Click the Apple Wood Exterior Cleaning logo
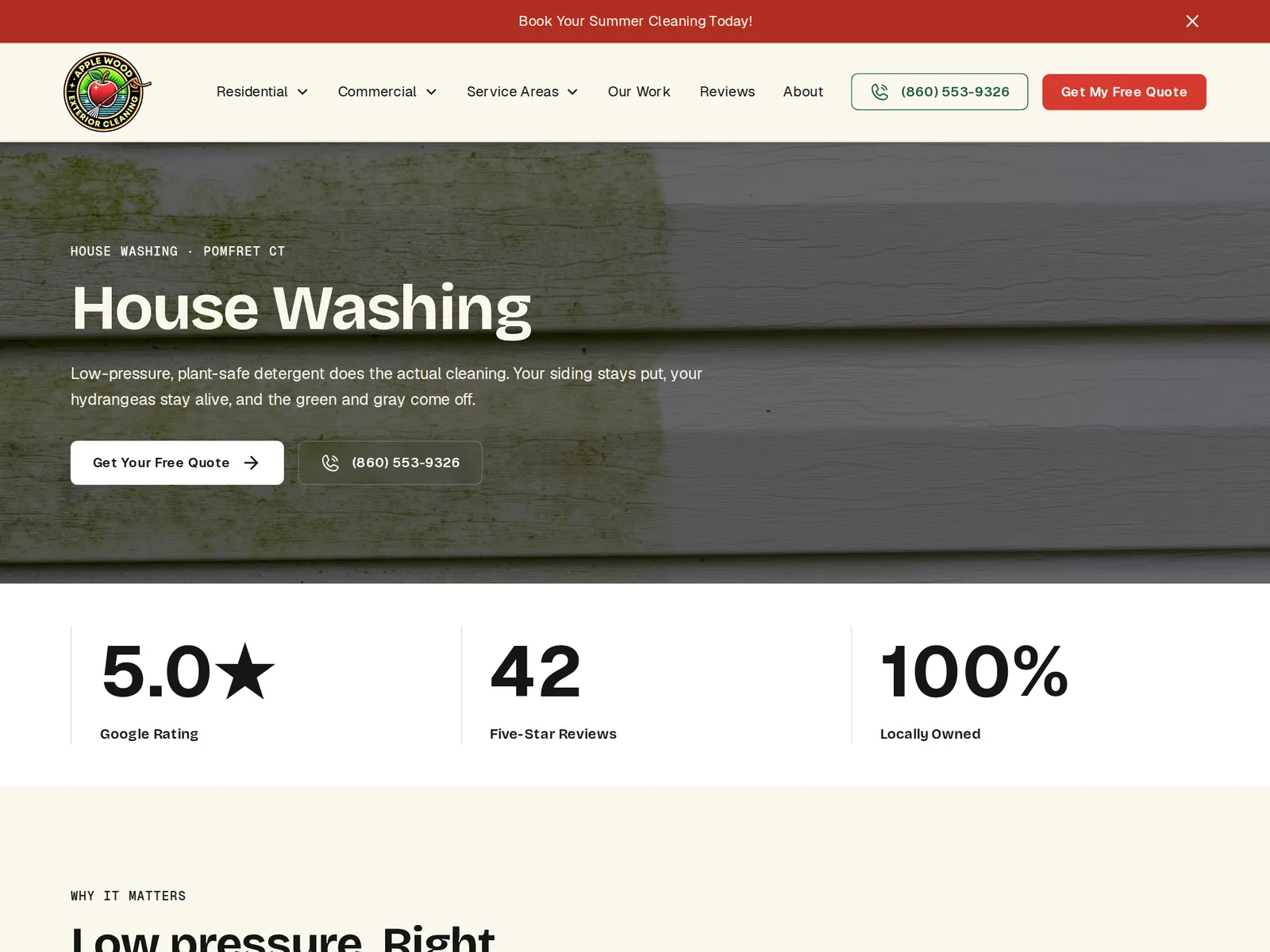The image size is (1270, 952). (x=106, y=92)
